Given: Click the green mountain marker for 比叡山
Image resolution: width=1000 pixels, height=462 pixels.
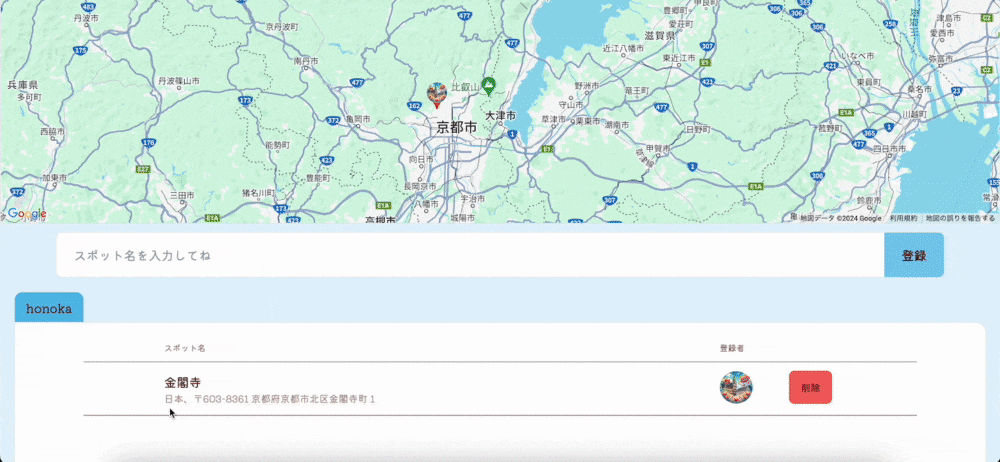Looking at the screenshot, I should (x=489, y=86).
